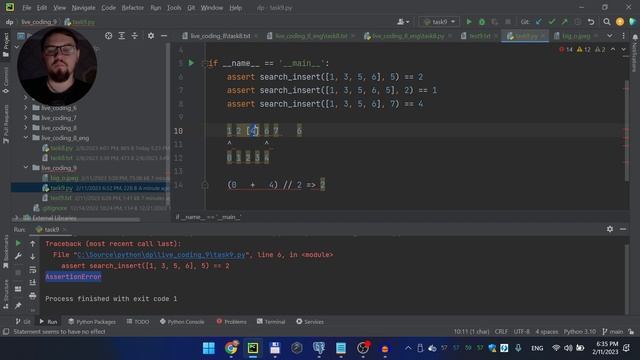Viewport: 640px width, 360px height.
Task: Click the Run console vertical scrollbar
Action: (627, 278)
